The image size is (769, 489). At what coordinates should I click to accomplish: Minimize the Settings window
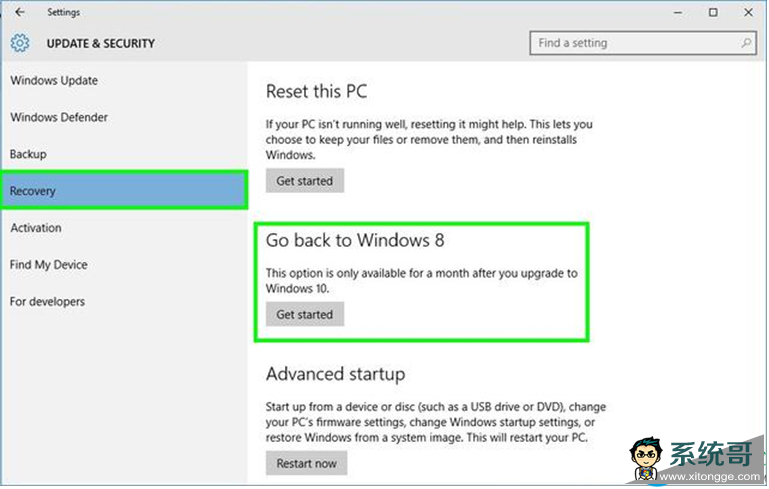click(x=678, y=12)
